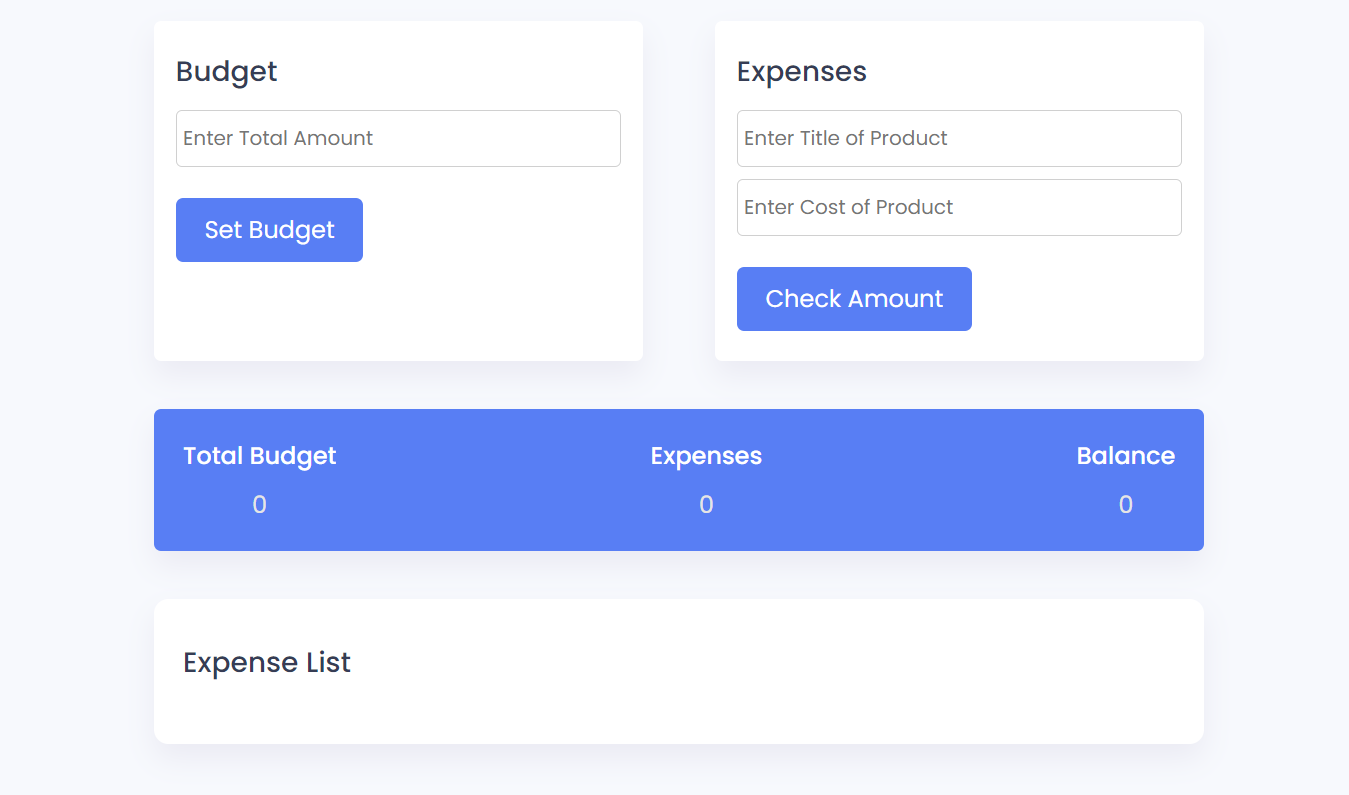Click the Balance value of 0
The width and height of the screenshot is (1349, 795).
click(1125, 505)
